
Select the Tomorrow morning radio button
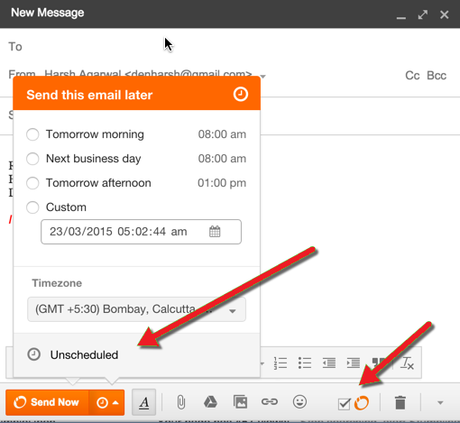click(33, 135)
